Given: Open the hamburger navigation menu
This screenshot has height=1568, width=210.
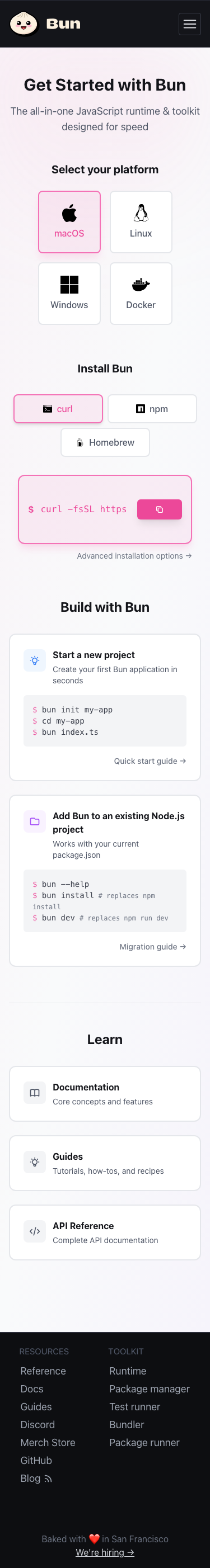Looking at the screenshot, I should click(190, 23).
